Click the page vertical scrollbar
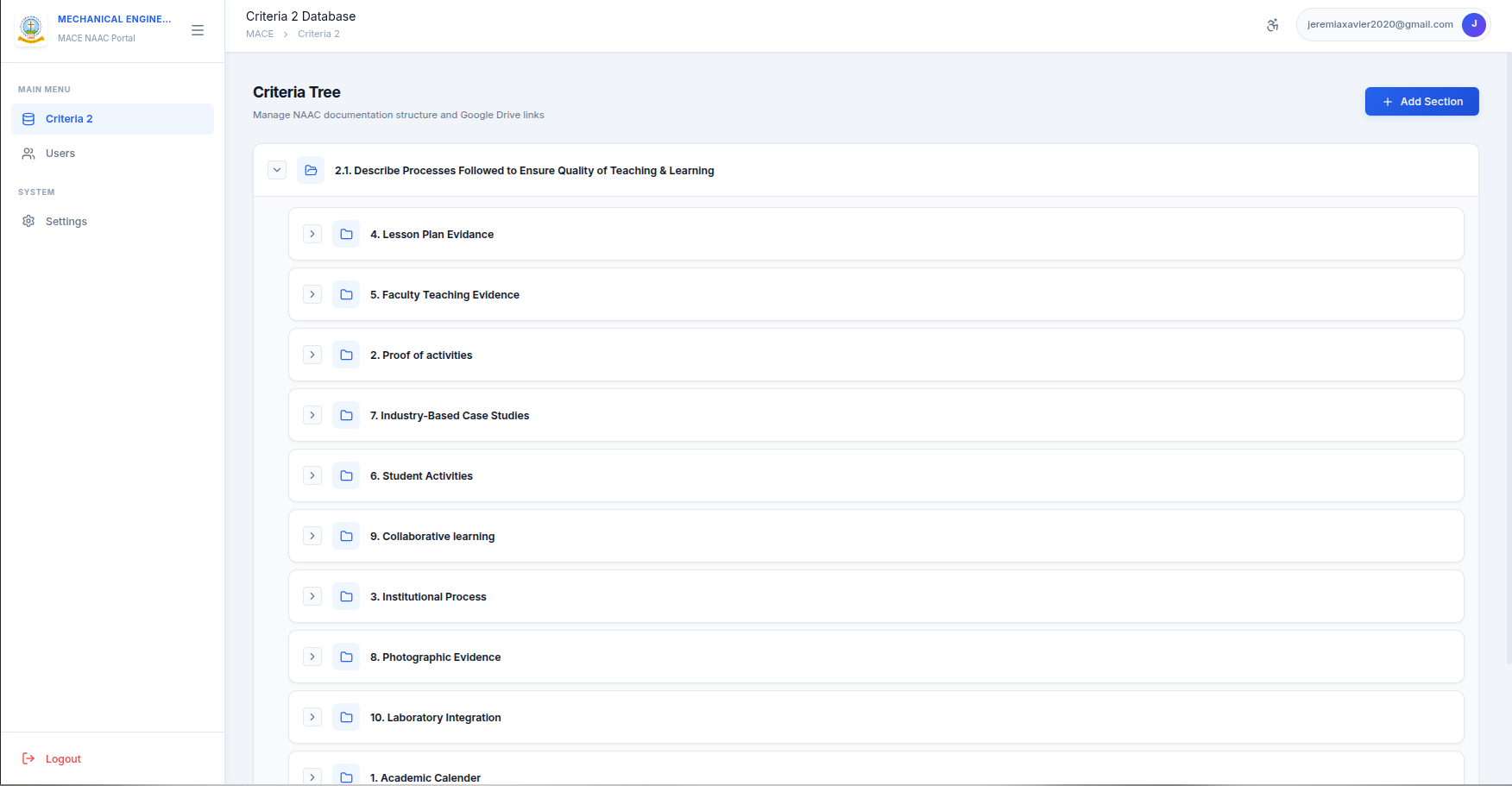Image resolution: width=1512 pixels, height=786 pixels. [x=1508, y=358]
